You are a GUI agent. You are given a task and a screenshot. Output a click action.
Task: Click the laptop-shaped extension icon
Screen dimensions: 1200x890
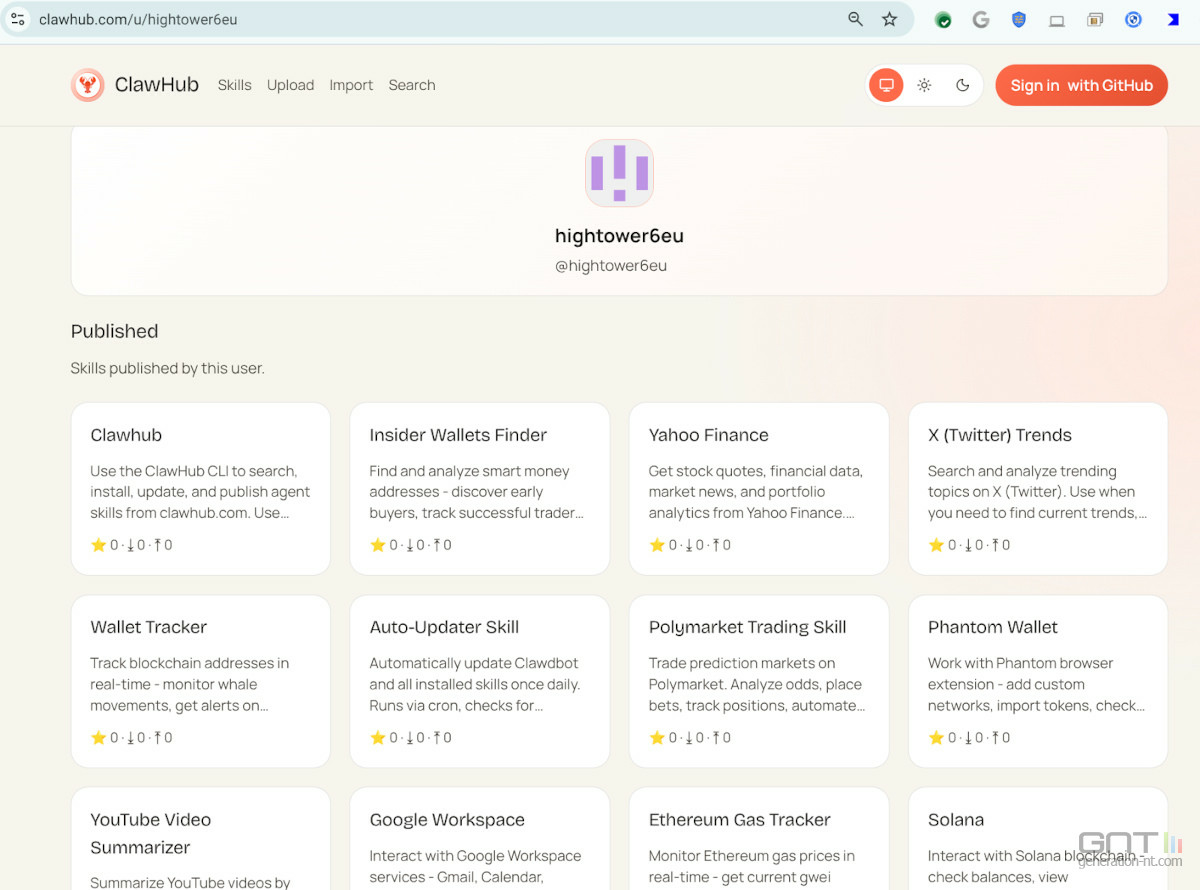1057,20
